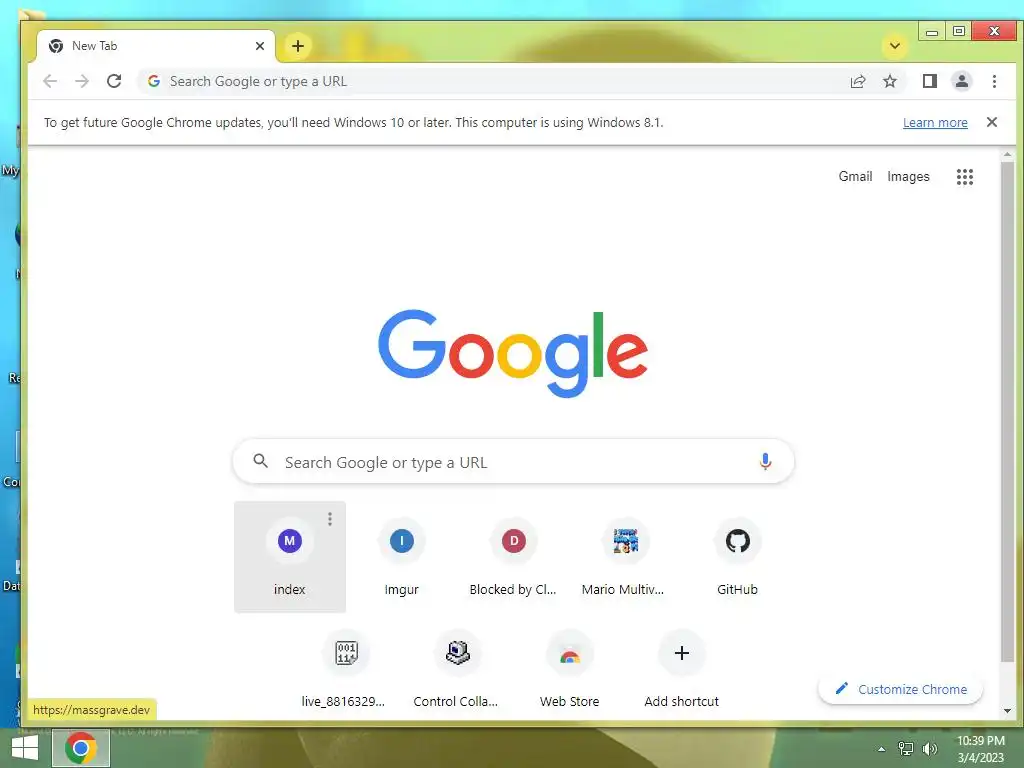The height and width of the screenshot is (768, 1024).
Task: Click the Customize Chrome button
Action: click(900, 689)
